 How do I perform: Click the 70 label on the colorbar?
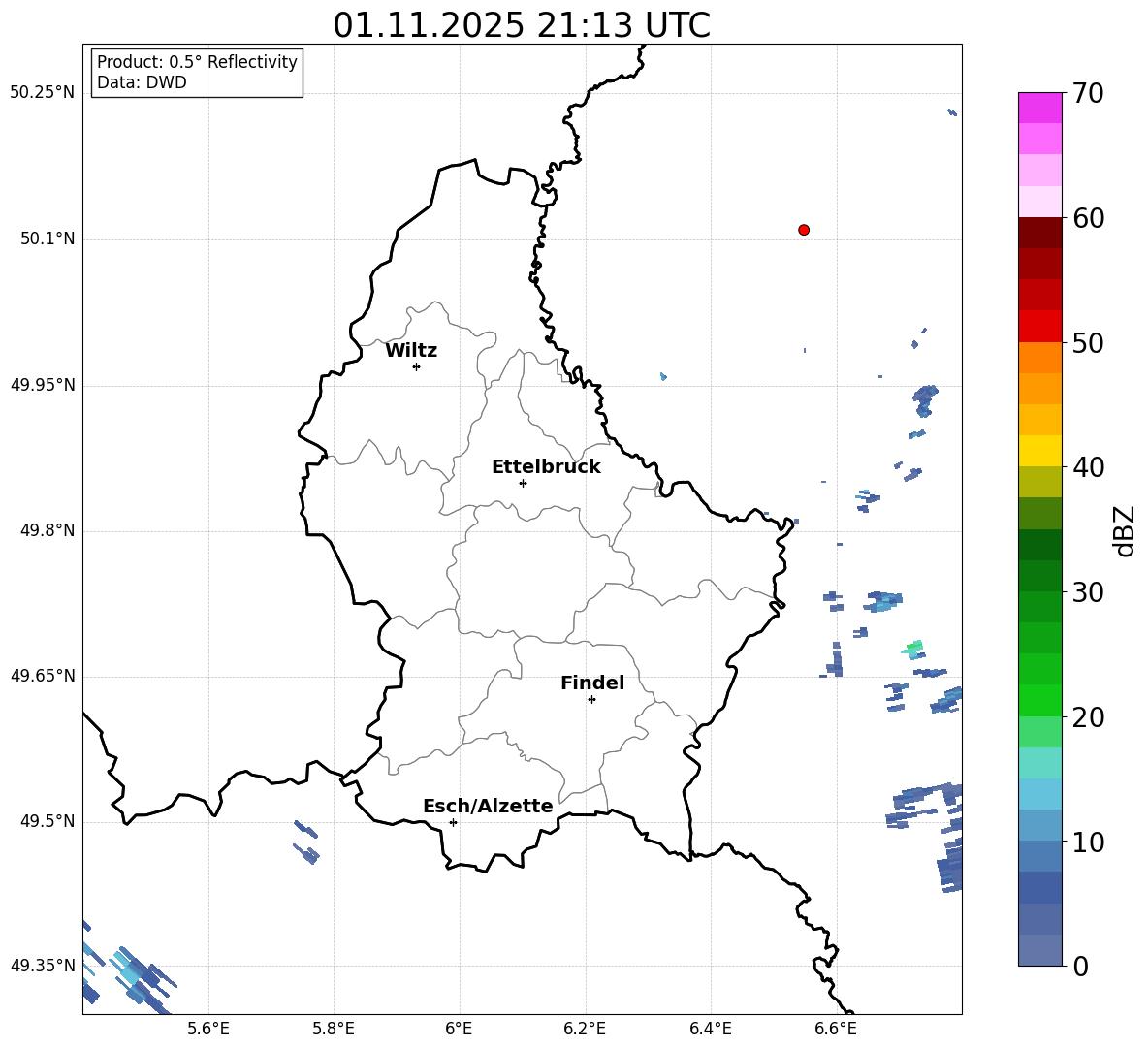tap(1088, 93)
